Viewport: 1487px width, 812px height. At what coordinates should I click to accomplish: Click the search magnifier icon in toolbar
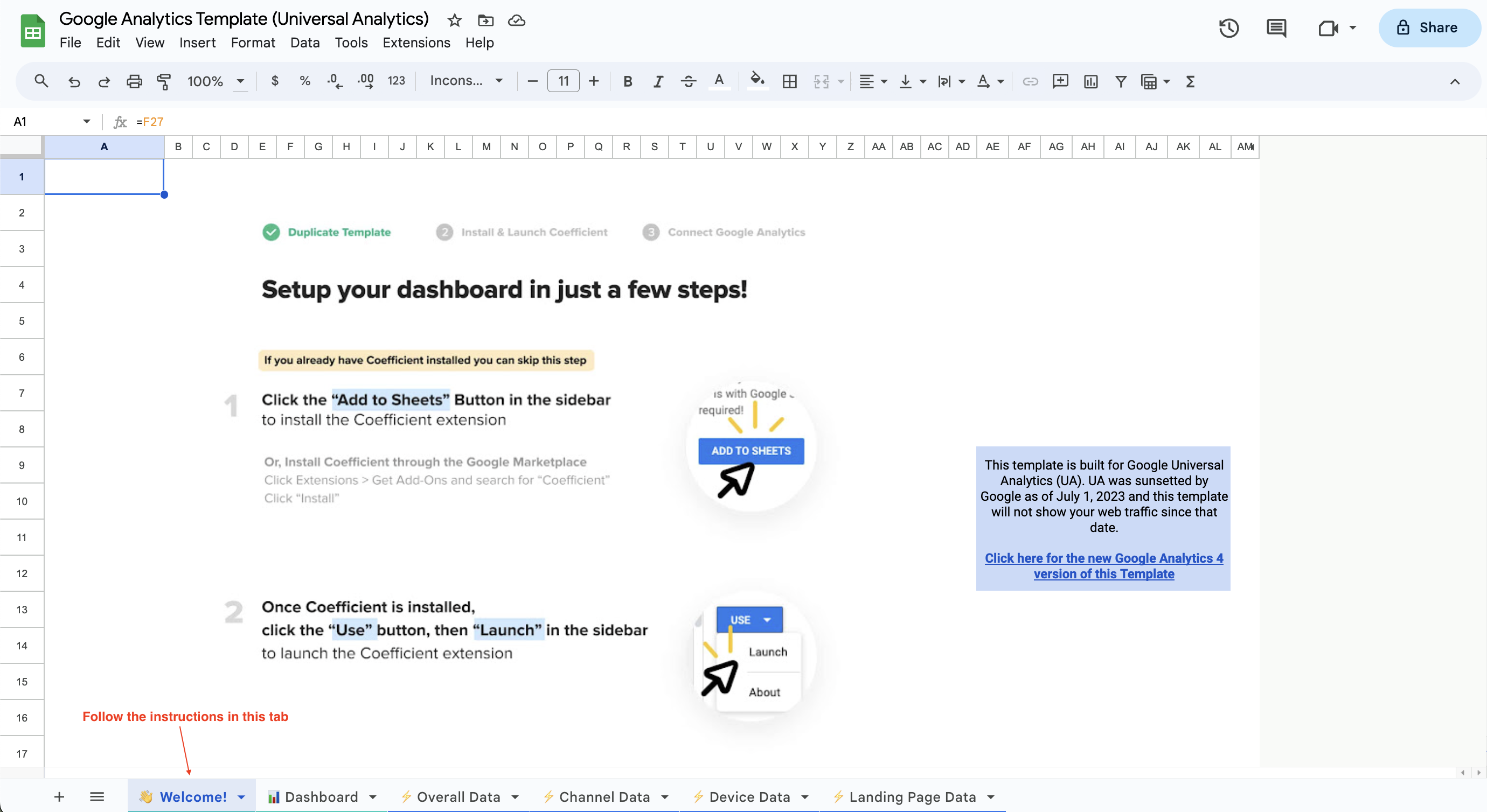[x=41, y=81]
